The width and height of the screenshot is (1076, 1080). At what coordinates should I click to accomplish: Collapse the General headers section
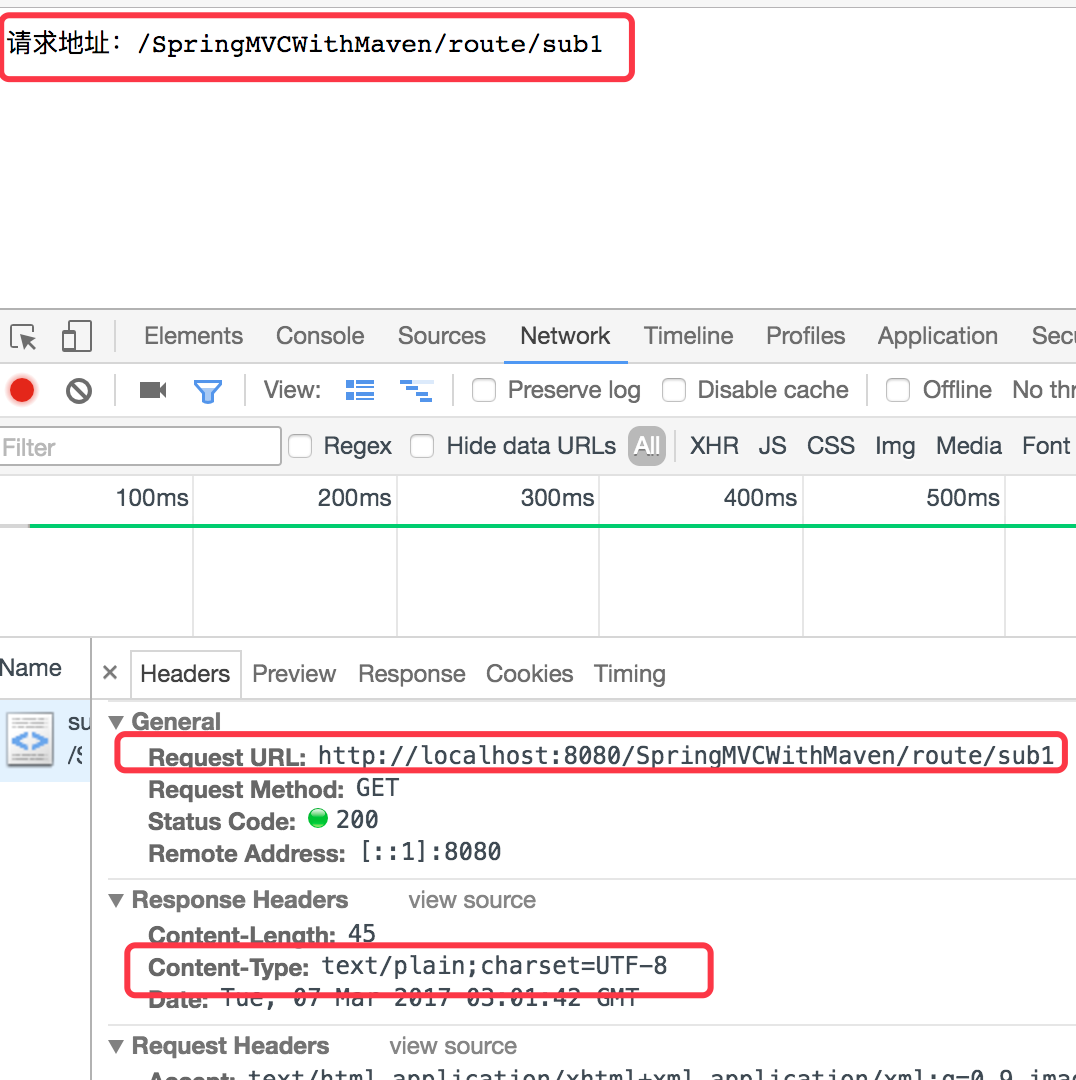(117, 721)
